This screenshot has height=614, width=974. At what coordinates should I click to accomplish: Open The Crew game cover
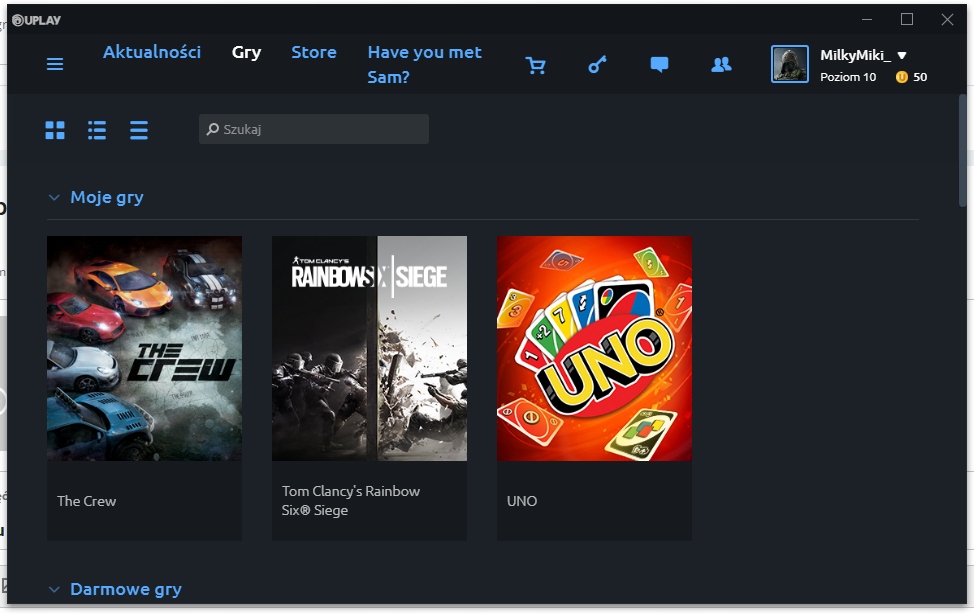click(144, 348)
